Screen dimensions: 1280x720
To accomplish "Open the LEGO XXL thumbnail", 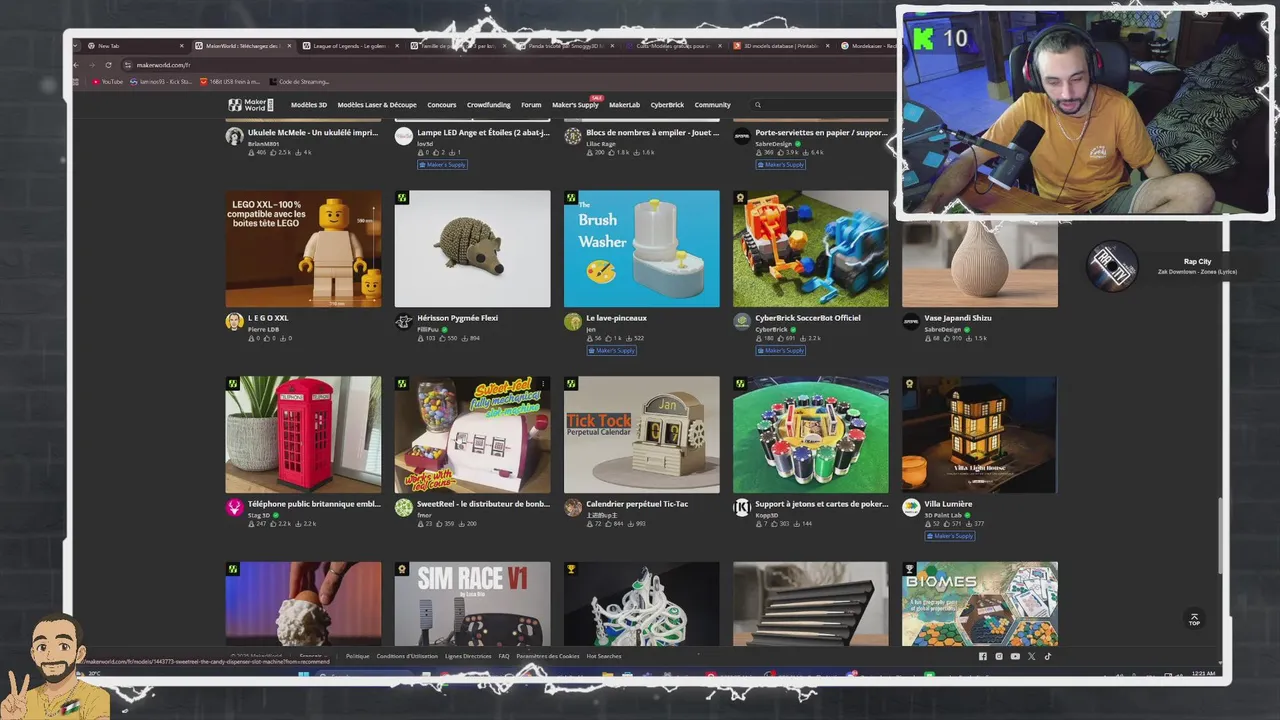I will coord(303,249).
